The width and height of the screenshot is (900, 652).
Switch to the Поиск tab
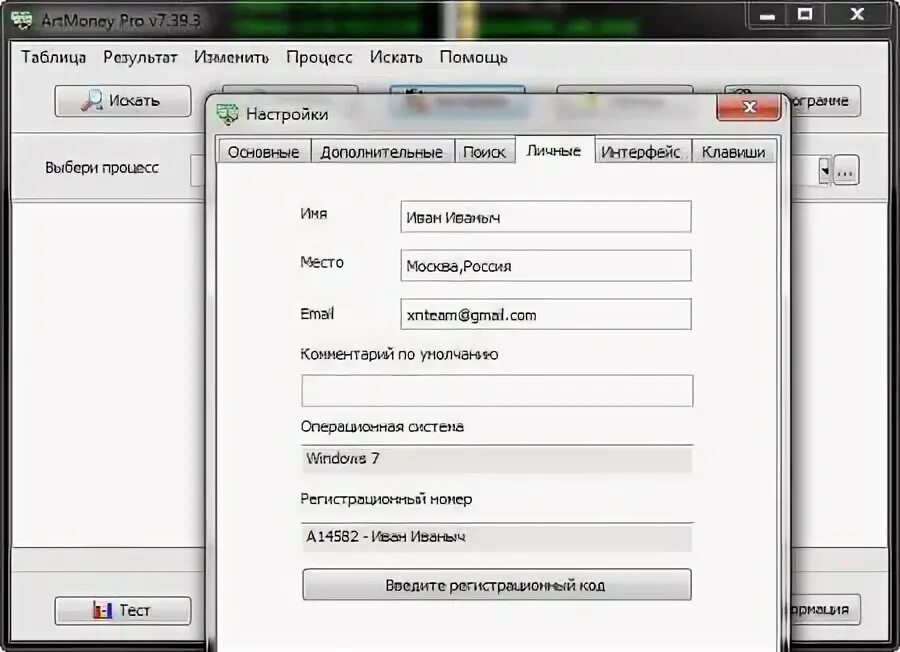[484, 152]
